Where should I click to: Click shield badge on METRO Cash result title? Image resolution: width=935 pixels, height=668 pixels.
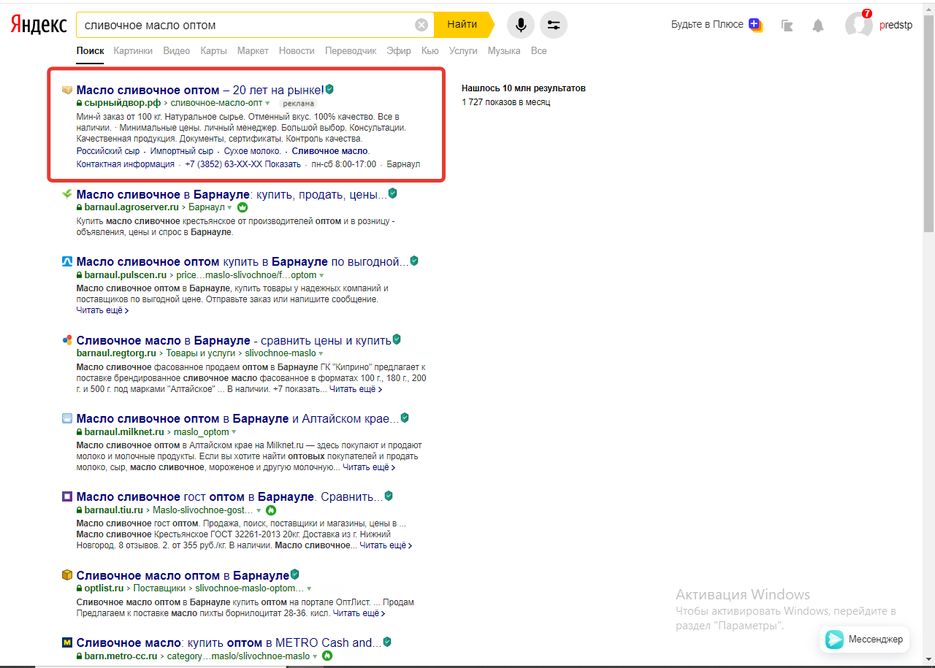(x=387, y=642)
